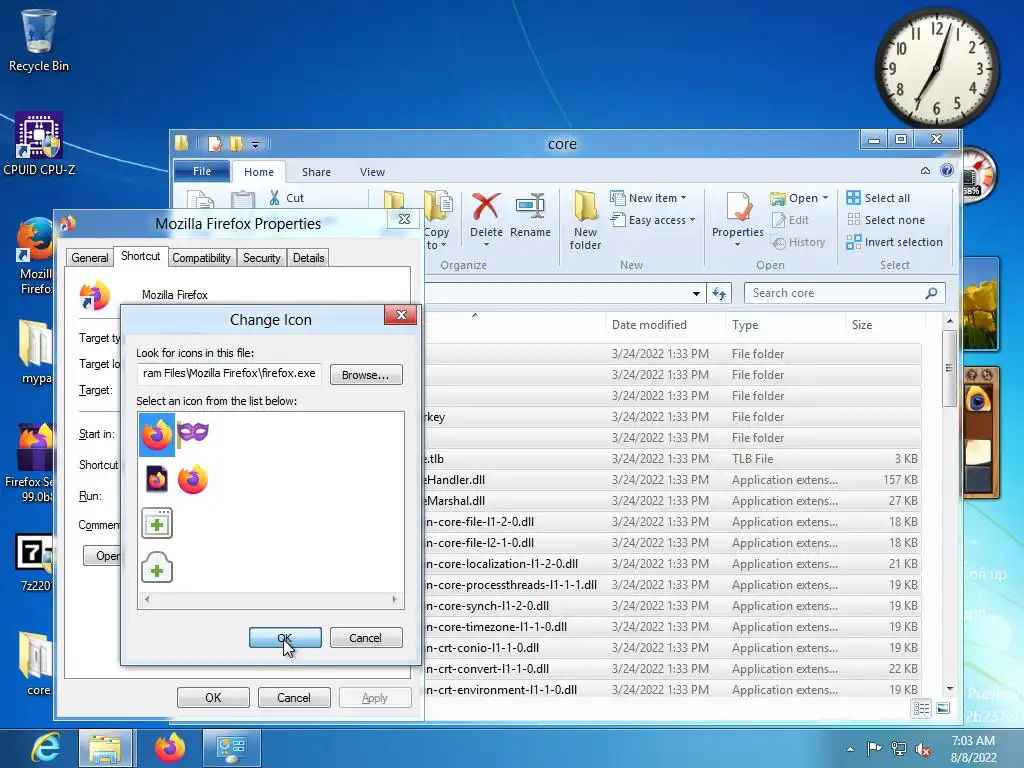The image size is (1024, 768).
Task: Click Firefox icon in the taskbar
Action: point(170,748)
